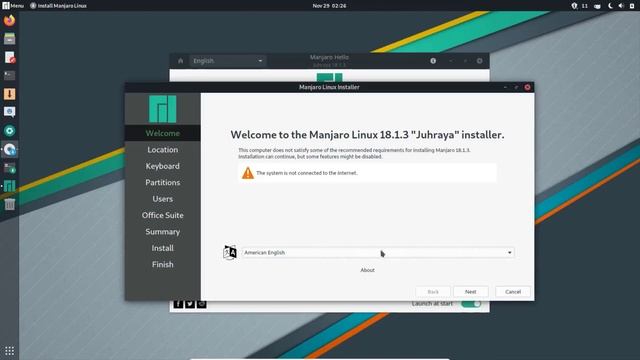640x360 pixels.
Task: Open the American English language dropdown
Action: (x=378, y=253)
